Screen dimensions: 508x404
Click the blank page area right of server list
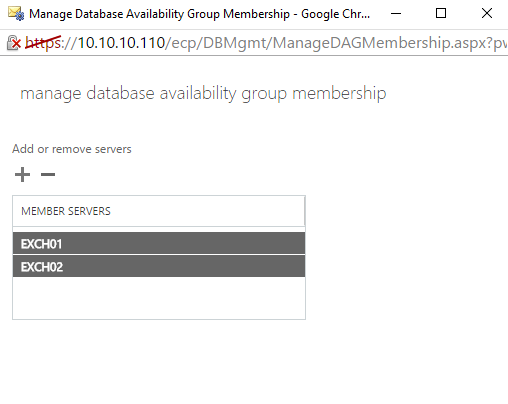[x=407, y=257]
